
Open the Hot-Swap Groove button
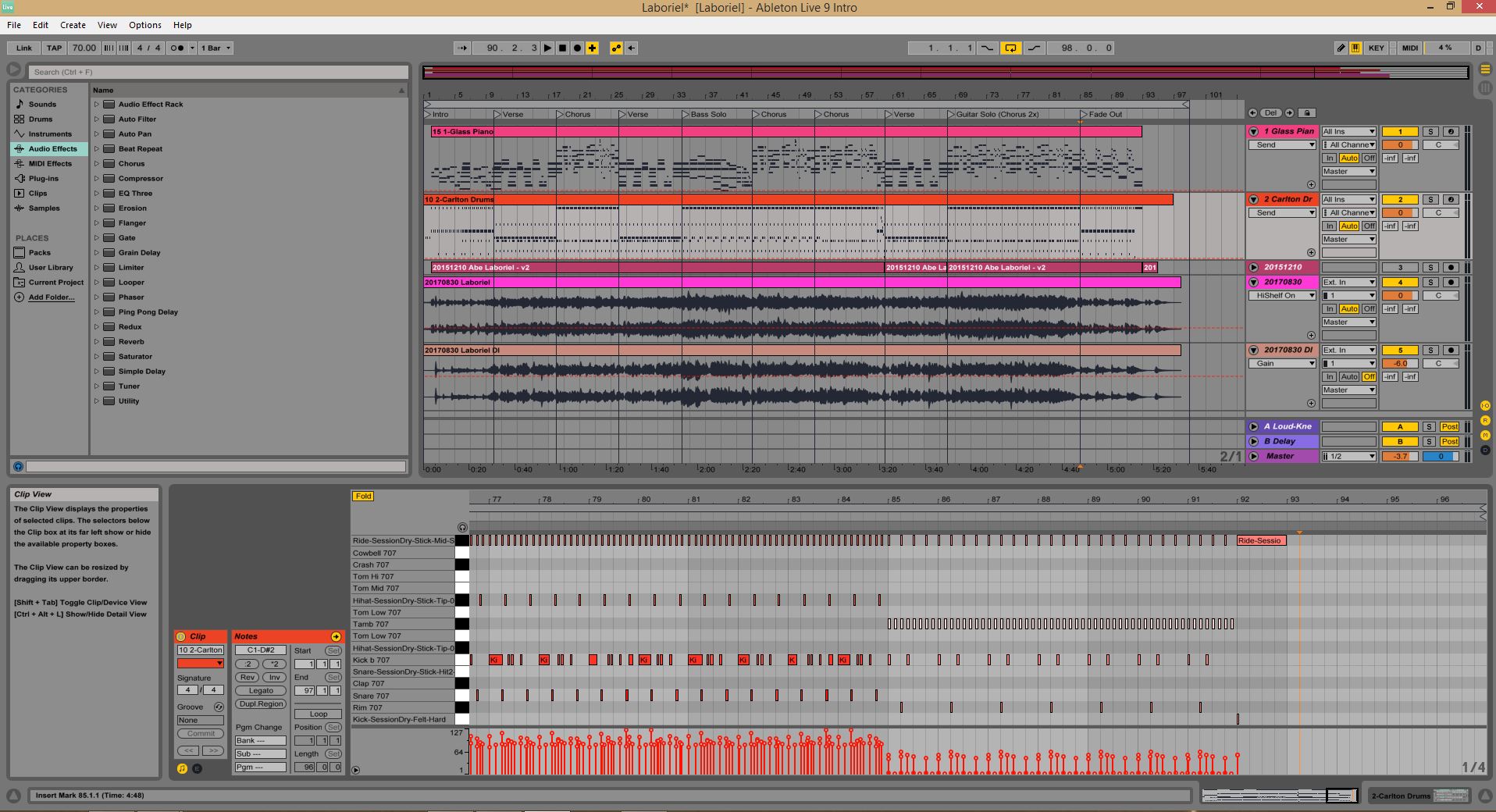(219, 707)
